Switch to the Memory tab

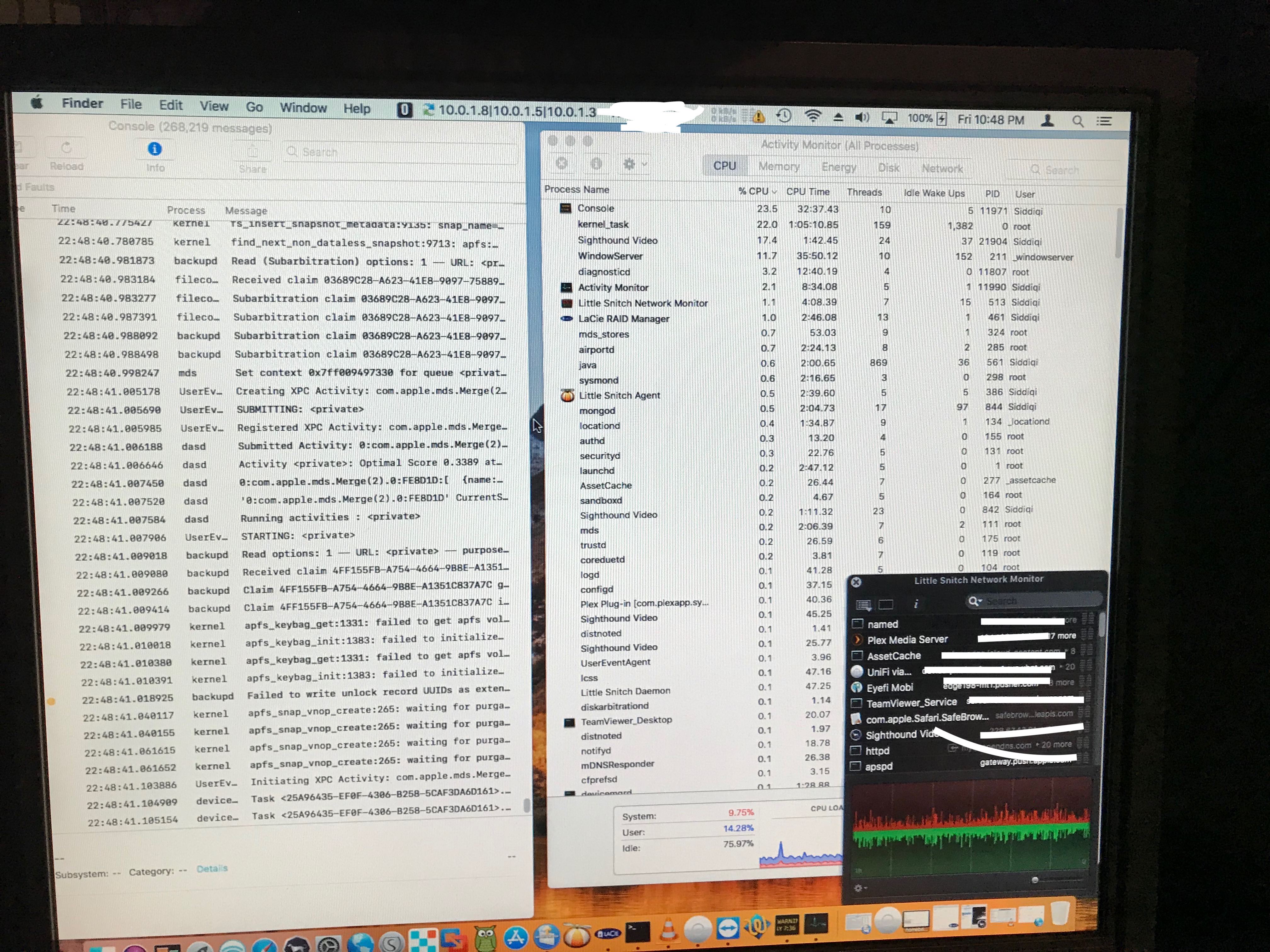(x=779, y=167)
